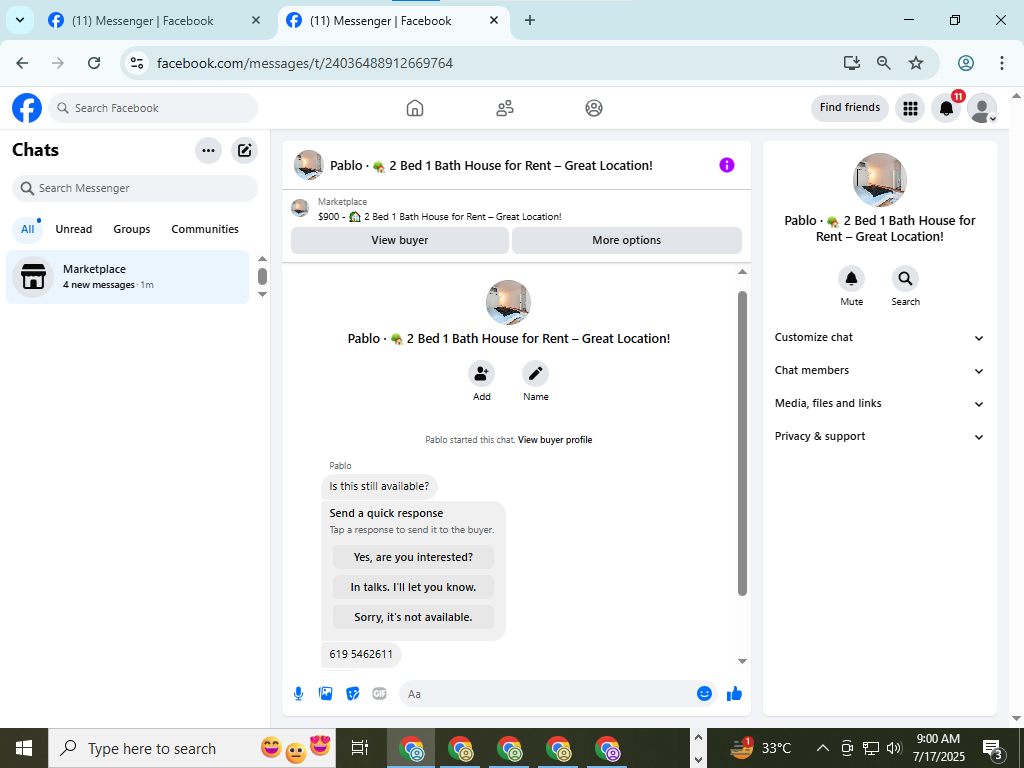Attach a photo file to message
The height and width of the screenshot is (768, 1024).
(x=325, y=694)
